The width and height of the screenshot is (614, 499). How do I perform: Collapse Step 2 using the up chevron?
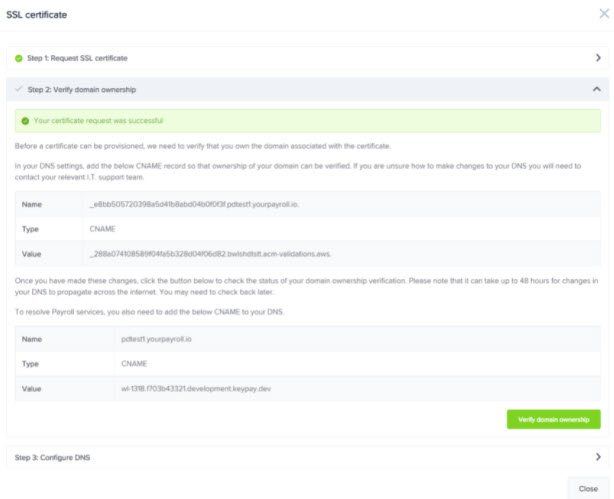[596, 89]
